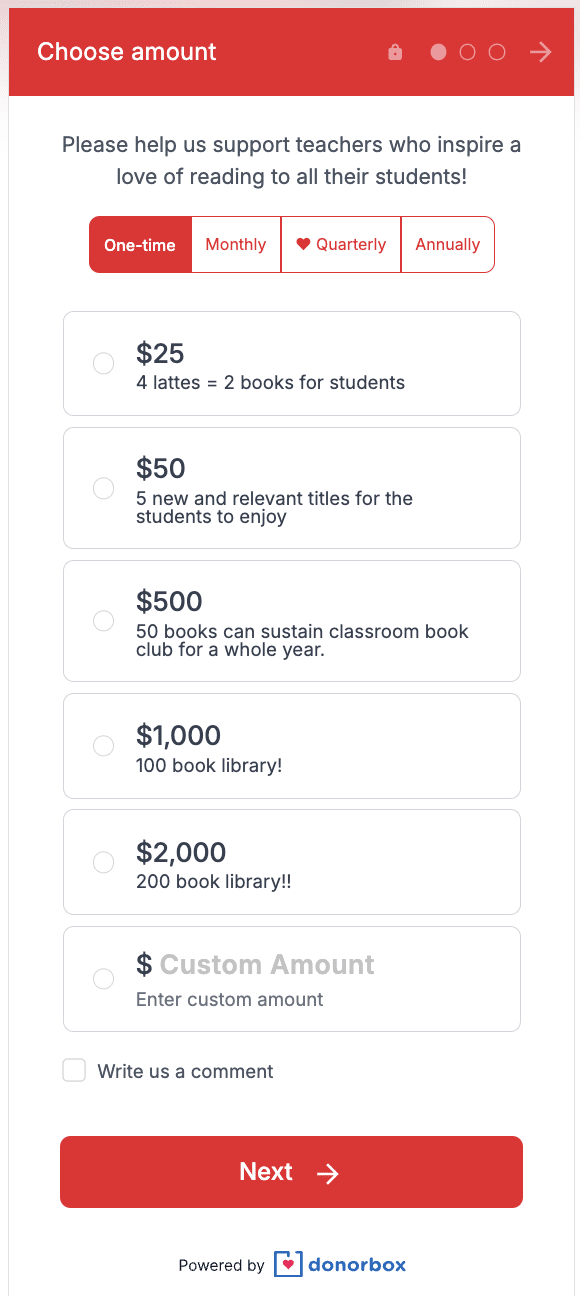Select the $25 donation radio button
Viewport: 580px width, 1296px height.
(103, 363)
